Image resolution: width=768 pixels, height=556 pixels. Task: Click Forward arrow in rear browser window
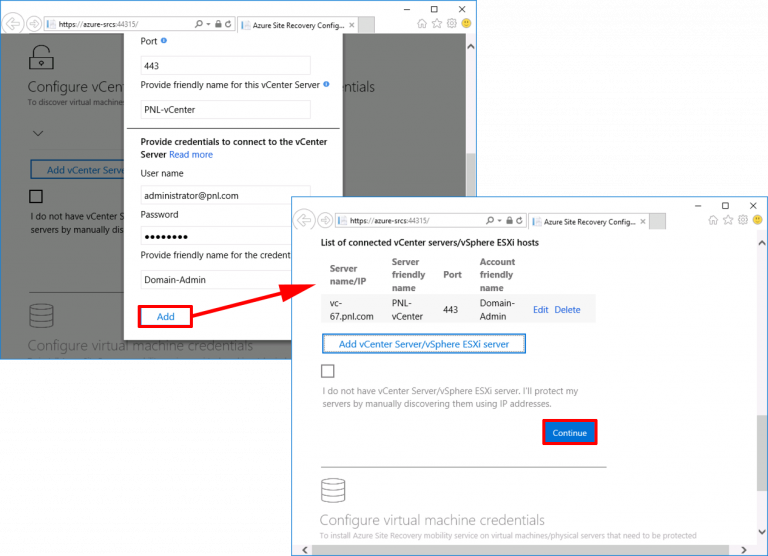34,24
